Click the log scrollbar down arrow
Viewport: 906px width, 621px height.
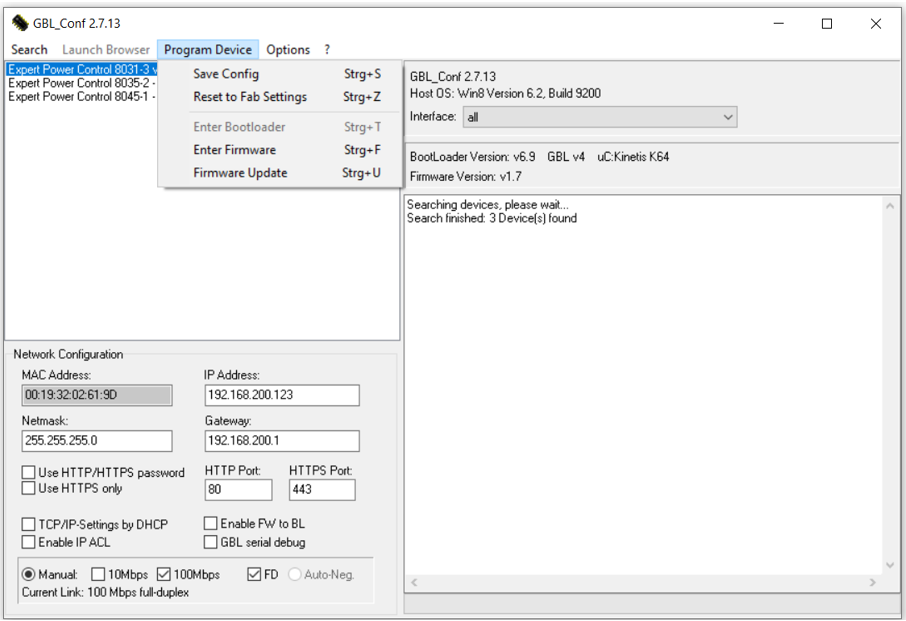[889, 565]
